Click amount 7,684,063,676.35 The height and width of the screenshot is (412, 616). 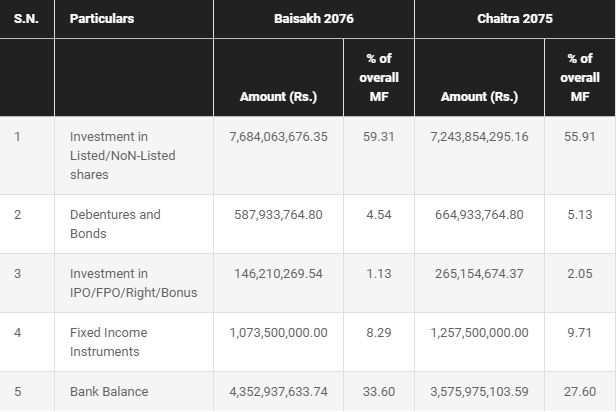click(279, 137)
